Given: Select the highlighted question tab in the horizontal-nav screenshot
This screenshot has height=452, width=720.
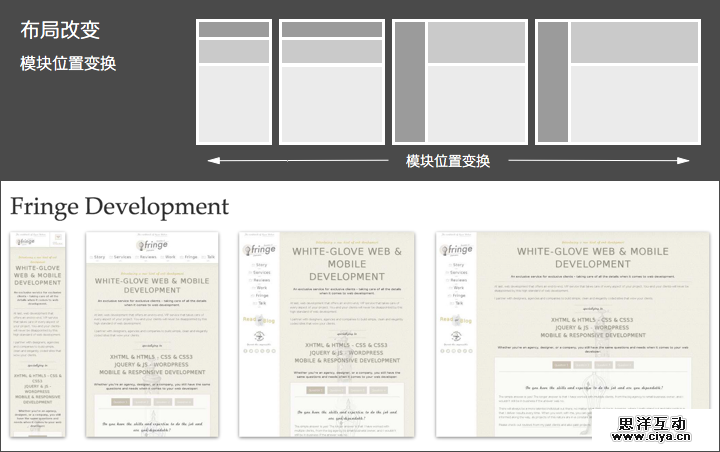Looking at the screenshot, I should (x=120, y=402).
